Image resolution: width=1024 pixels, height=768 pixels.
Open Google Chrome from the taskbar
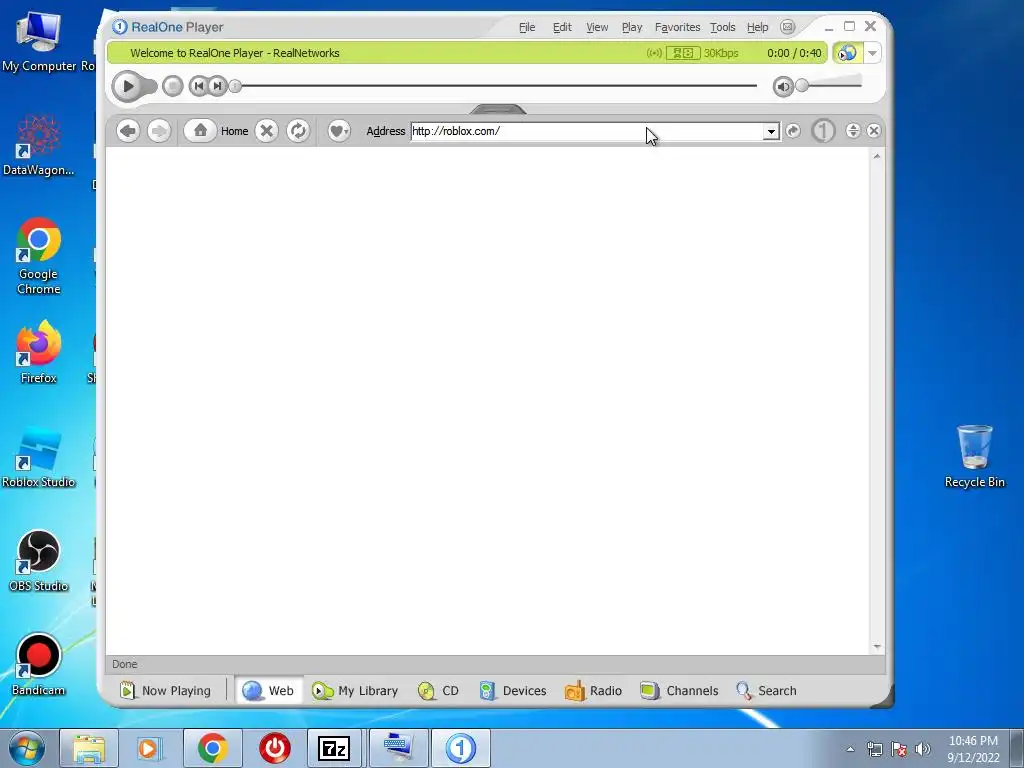coord(212,748)
